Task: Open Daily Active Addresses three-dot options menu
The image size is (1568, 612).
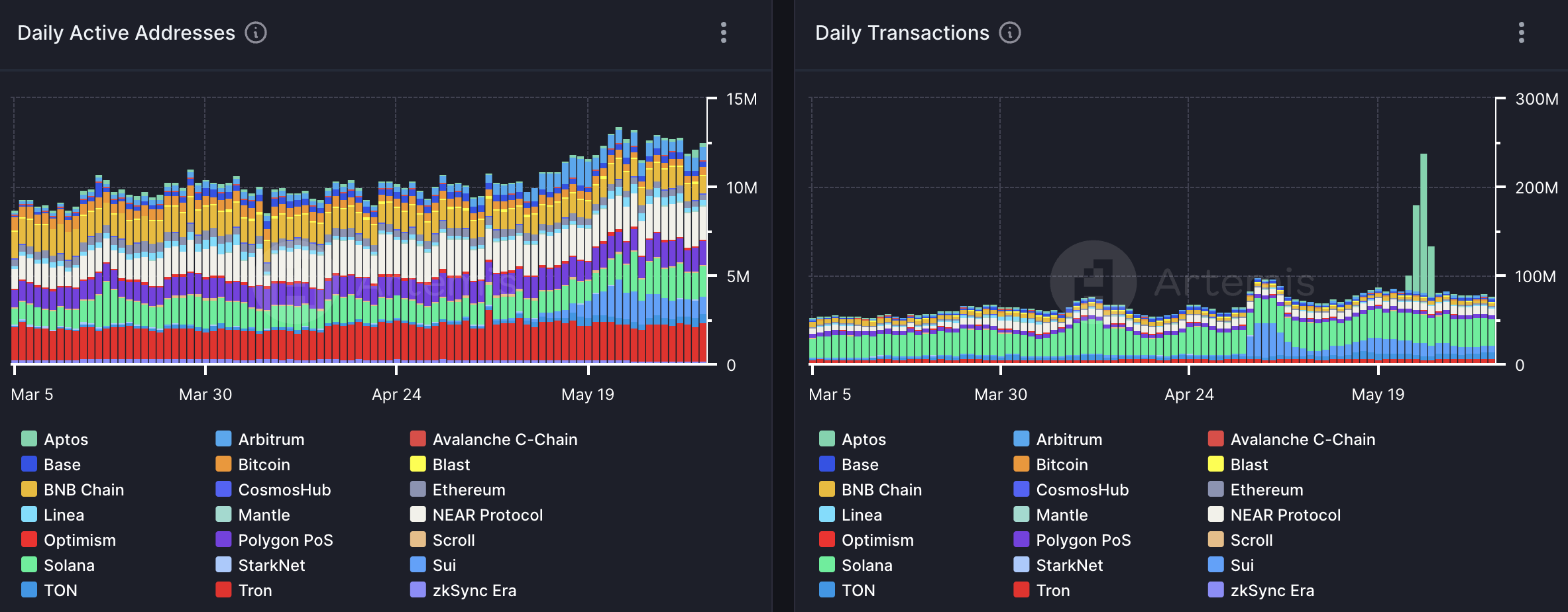Action: tap(724, 32)
